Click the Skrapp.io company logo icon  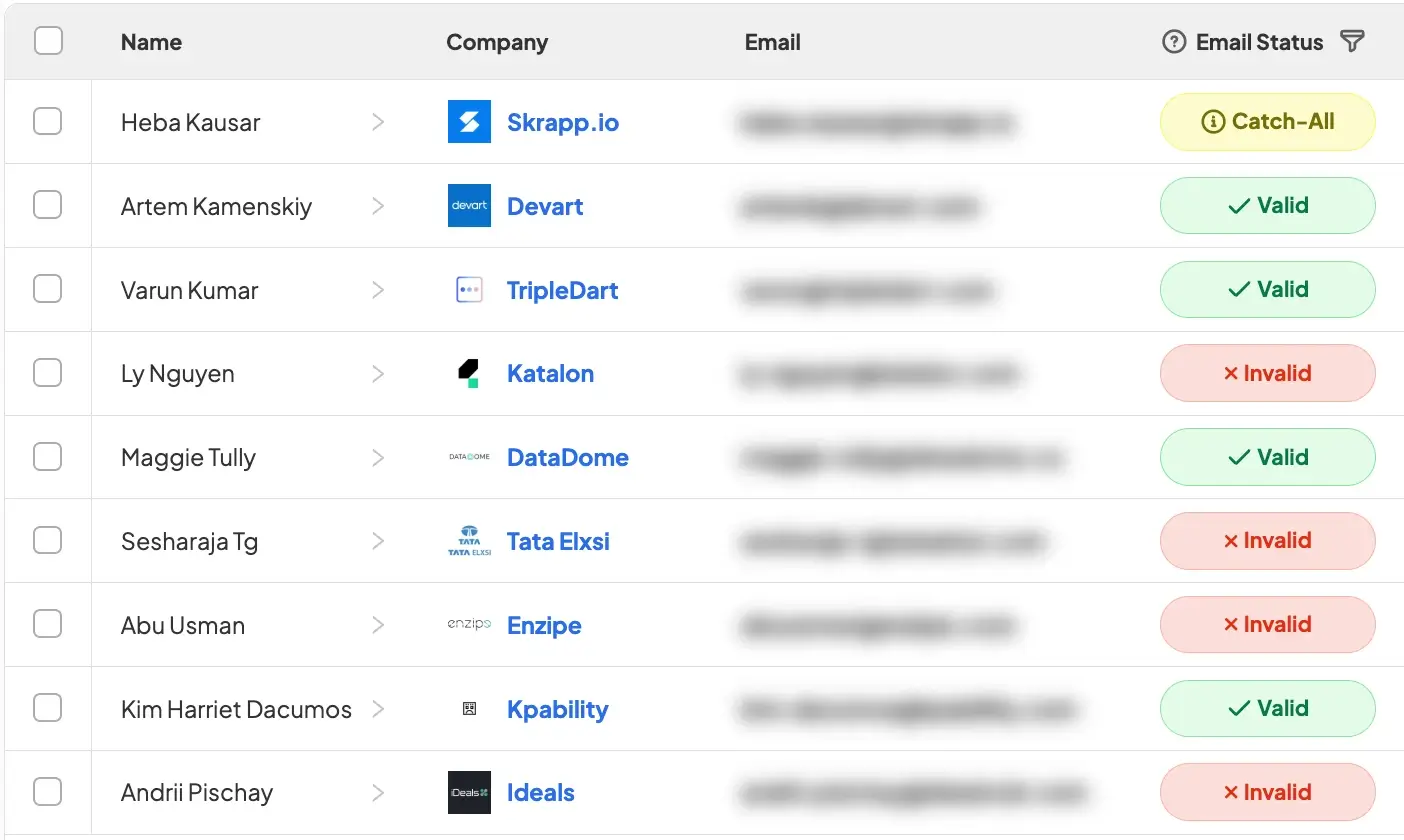469,122
